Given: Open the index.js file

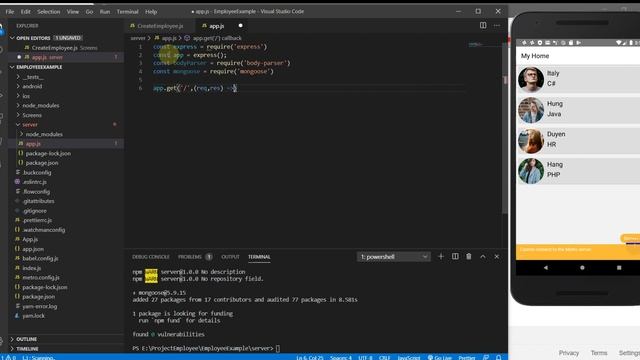Looking at the screenshot, I should tap(31, 268).
